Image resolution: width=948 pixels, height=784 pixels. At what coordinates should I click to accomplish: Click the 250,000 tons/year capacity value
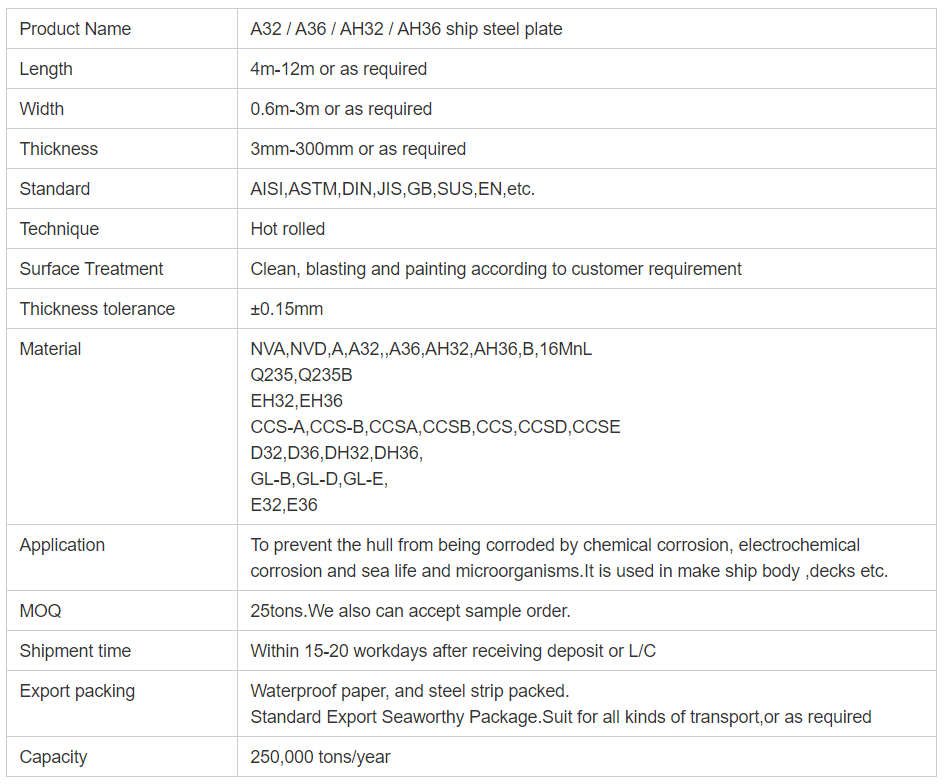(x=320, y=757)
